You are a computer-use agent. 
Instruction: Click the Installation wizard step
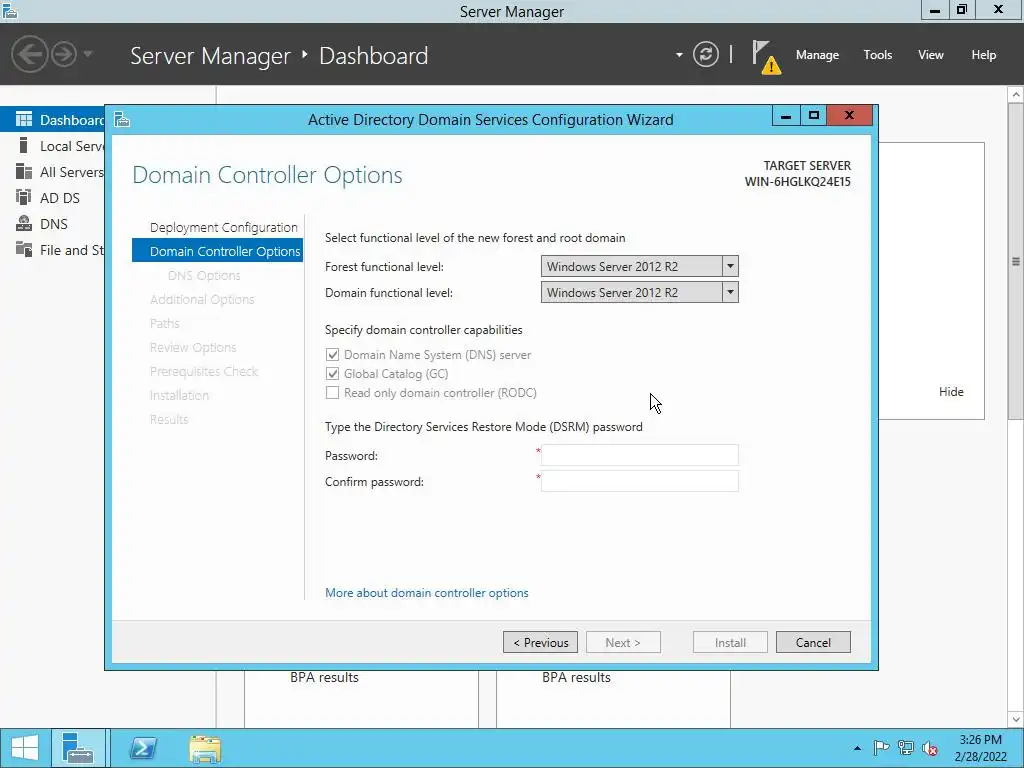click(179, 395)
